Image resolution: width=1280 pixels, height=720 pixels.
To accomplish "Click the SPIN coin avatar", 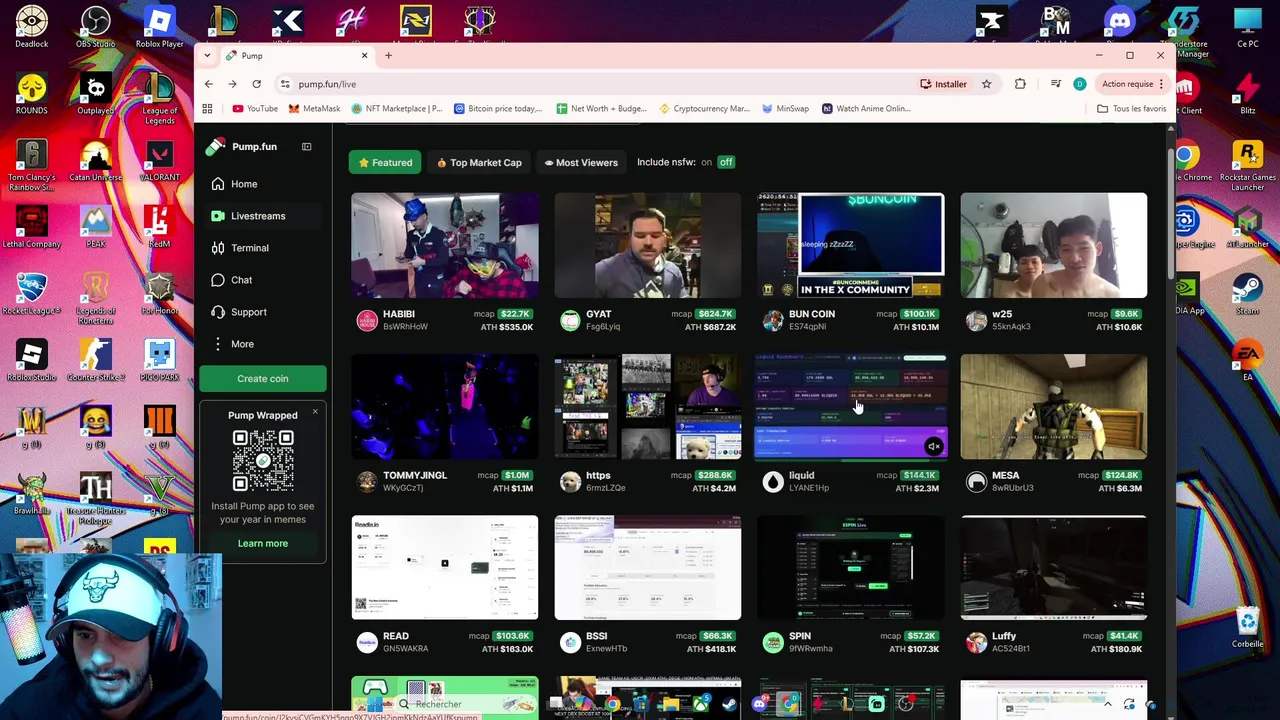I will tap(773, 643).
